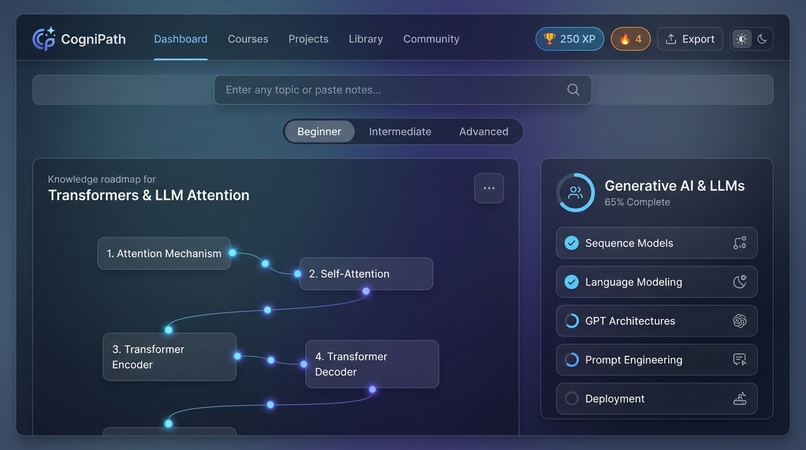
Task: Click "Knowledge roadmap for" caption
Action: pos(102,179)
